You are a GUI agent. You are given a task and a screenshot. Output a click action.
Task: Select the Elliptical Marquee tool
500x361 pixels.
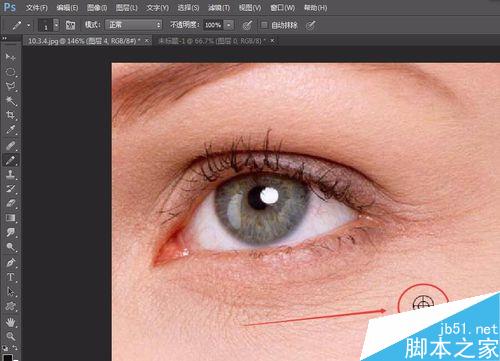click(x=10, y=72)
